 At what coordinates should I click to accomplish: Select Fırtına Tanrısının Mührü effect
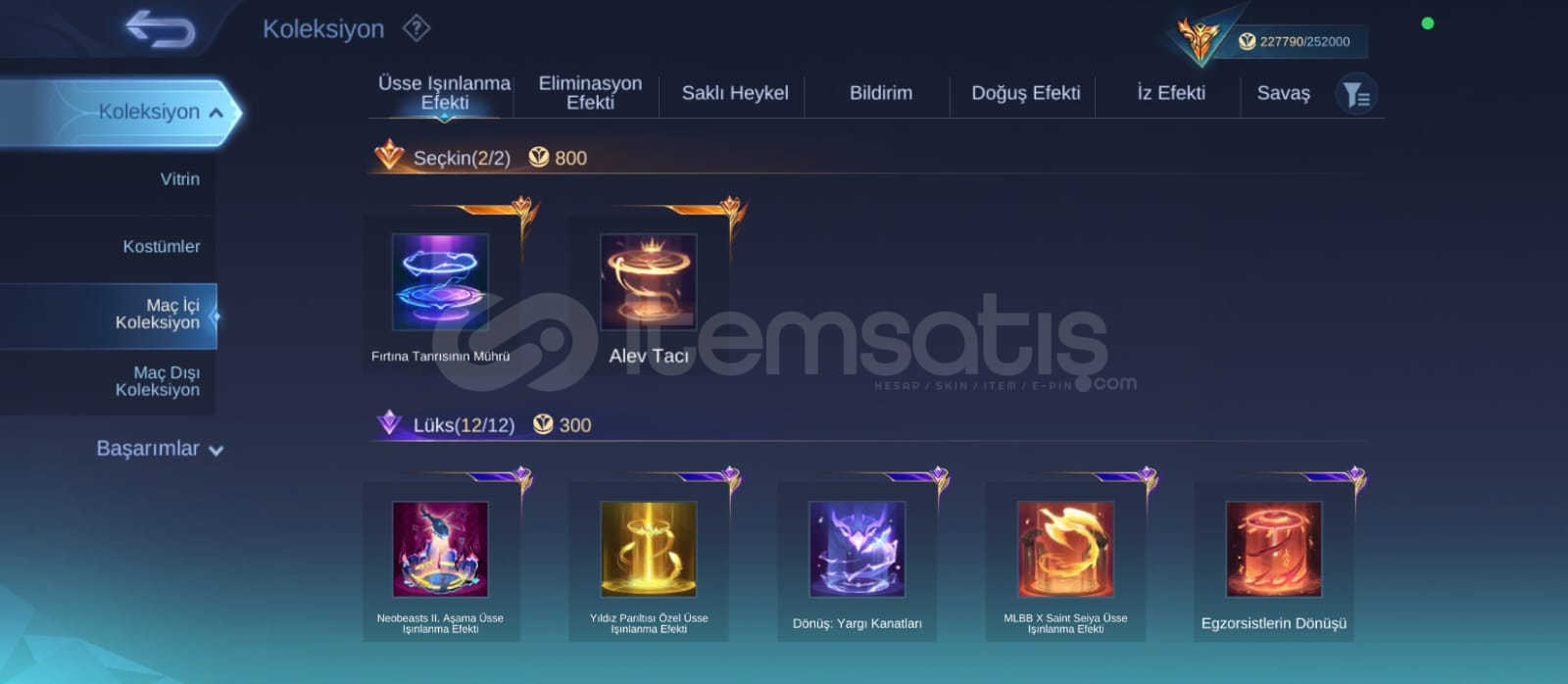point(441,290)
